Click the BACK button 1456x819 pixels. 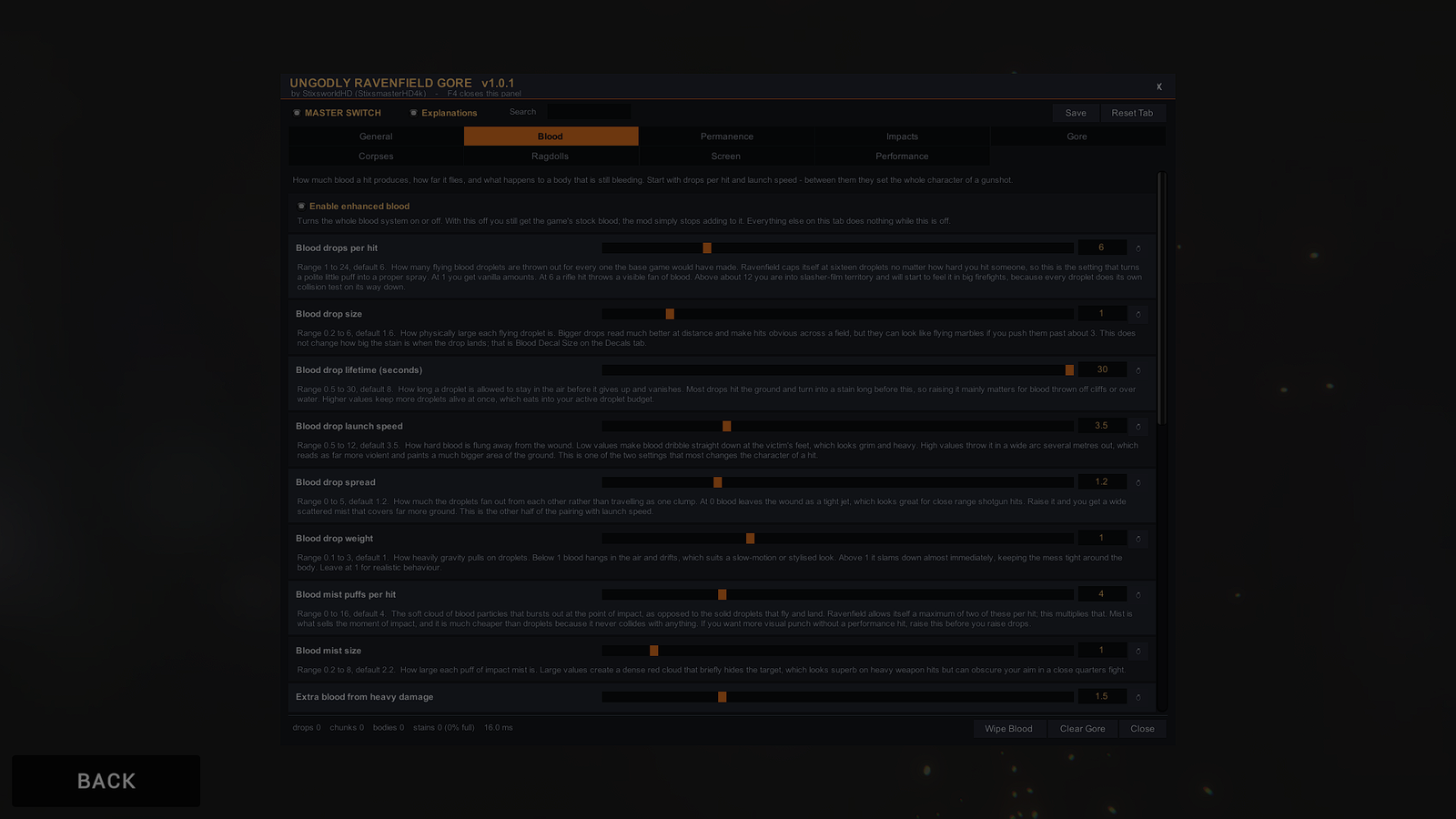(x=106, y=781)
